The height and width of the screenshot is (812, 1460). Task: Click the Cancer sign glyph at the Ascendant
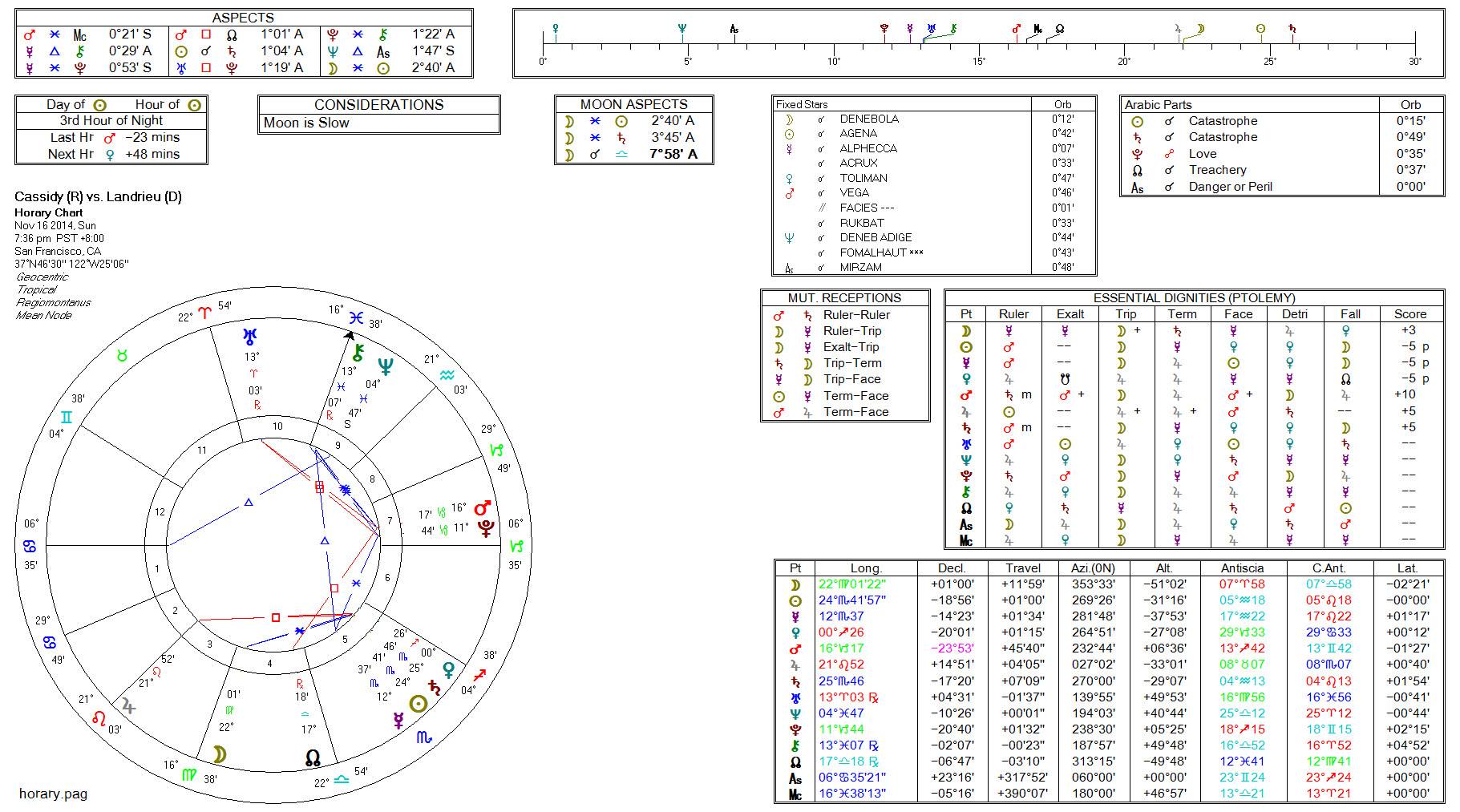29,546
